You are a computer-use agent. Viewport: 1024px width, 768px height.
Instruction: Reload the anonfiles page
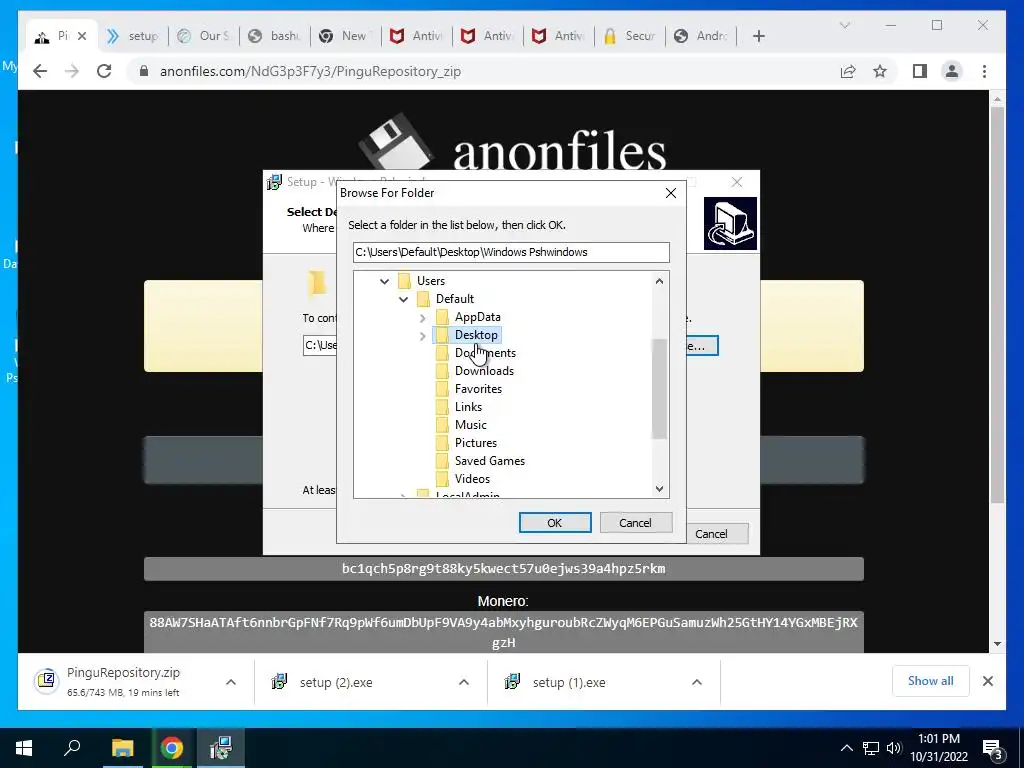coord(104,71)
